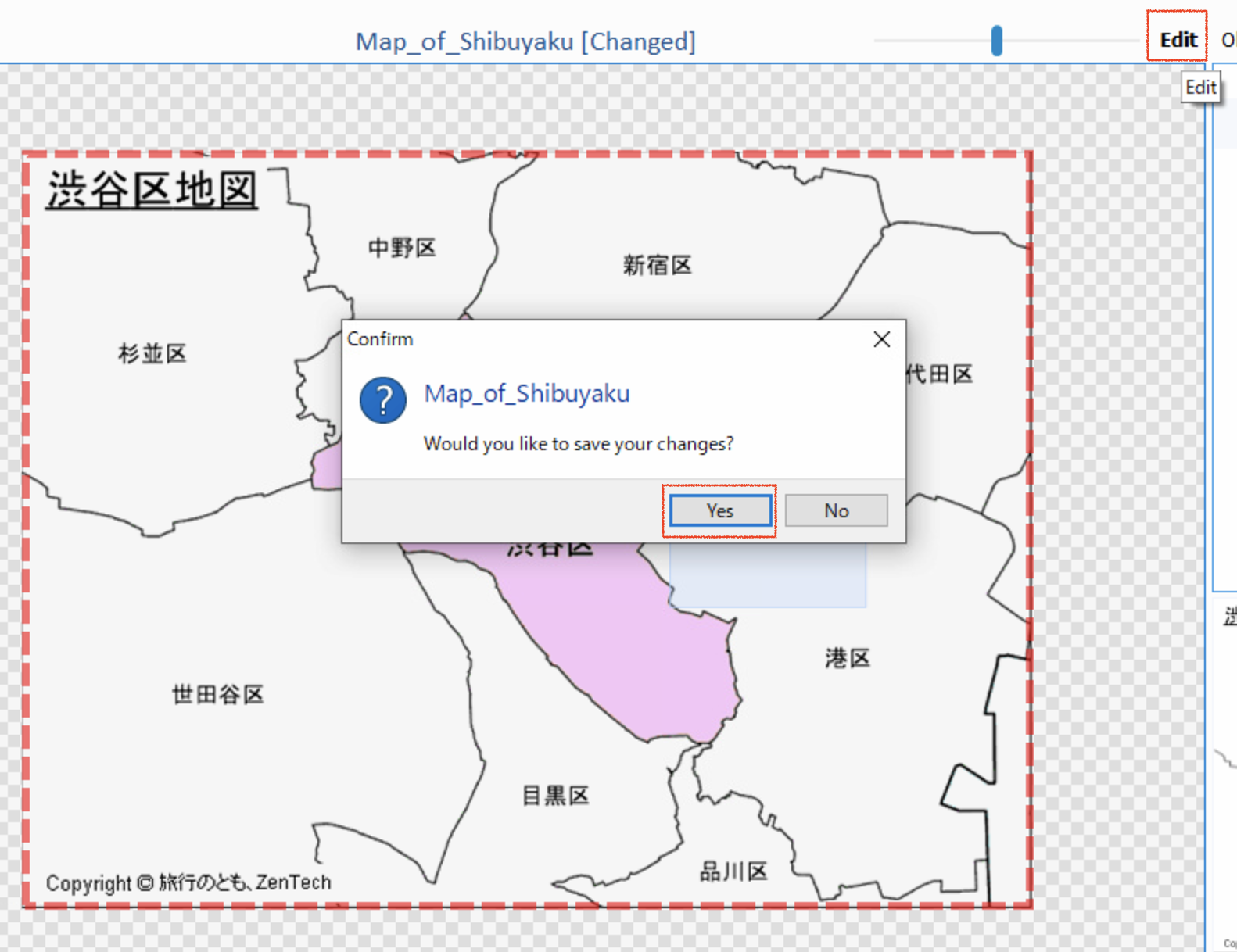Viewport: 1237px width, 952px height.
Task: Click the purple Shibuya ward region
Action: click(x=626, y=649)
